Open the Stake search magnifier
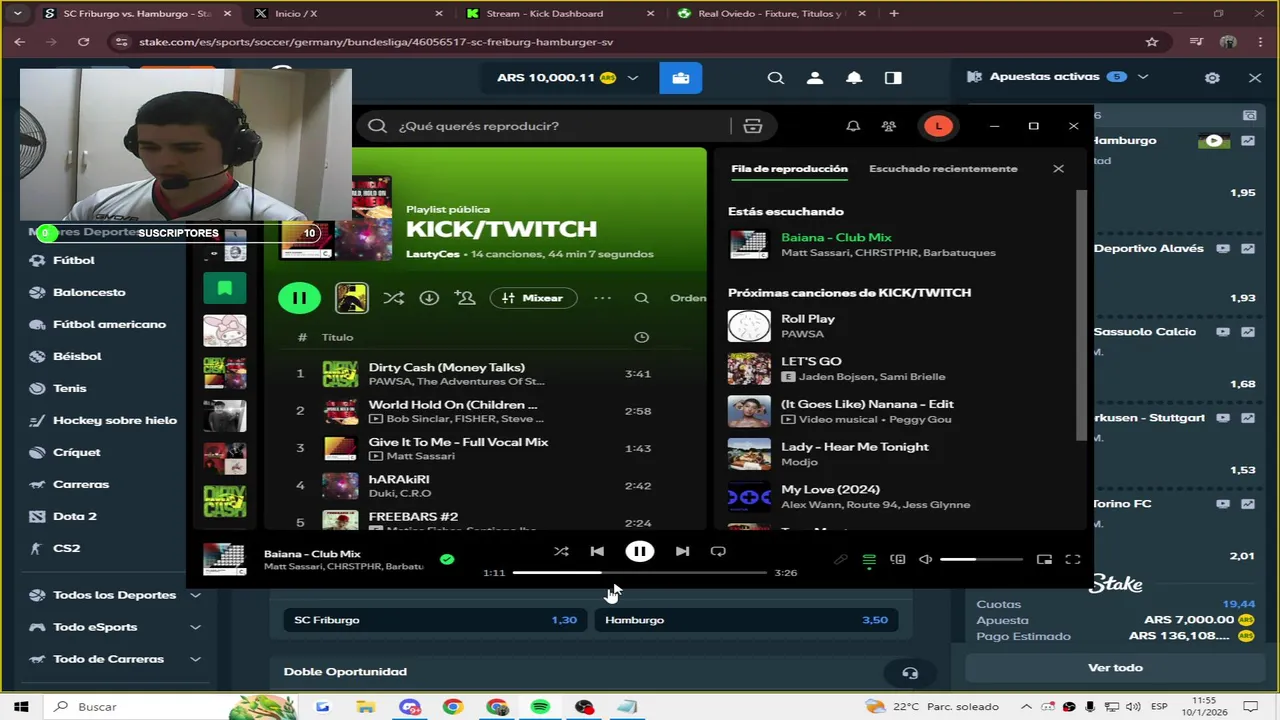1280x720 pixels. click(776, 78)
